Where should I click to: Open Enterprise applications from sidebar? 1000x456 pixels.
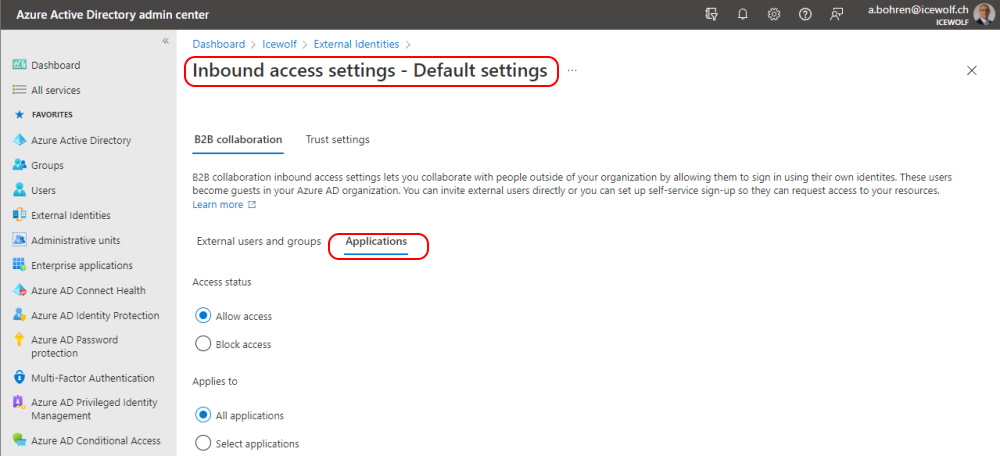click(x=82, y=265)
